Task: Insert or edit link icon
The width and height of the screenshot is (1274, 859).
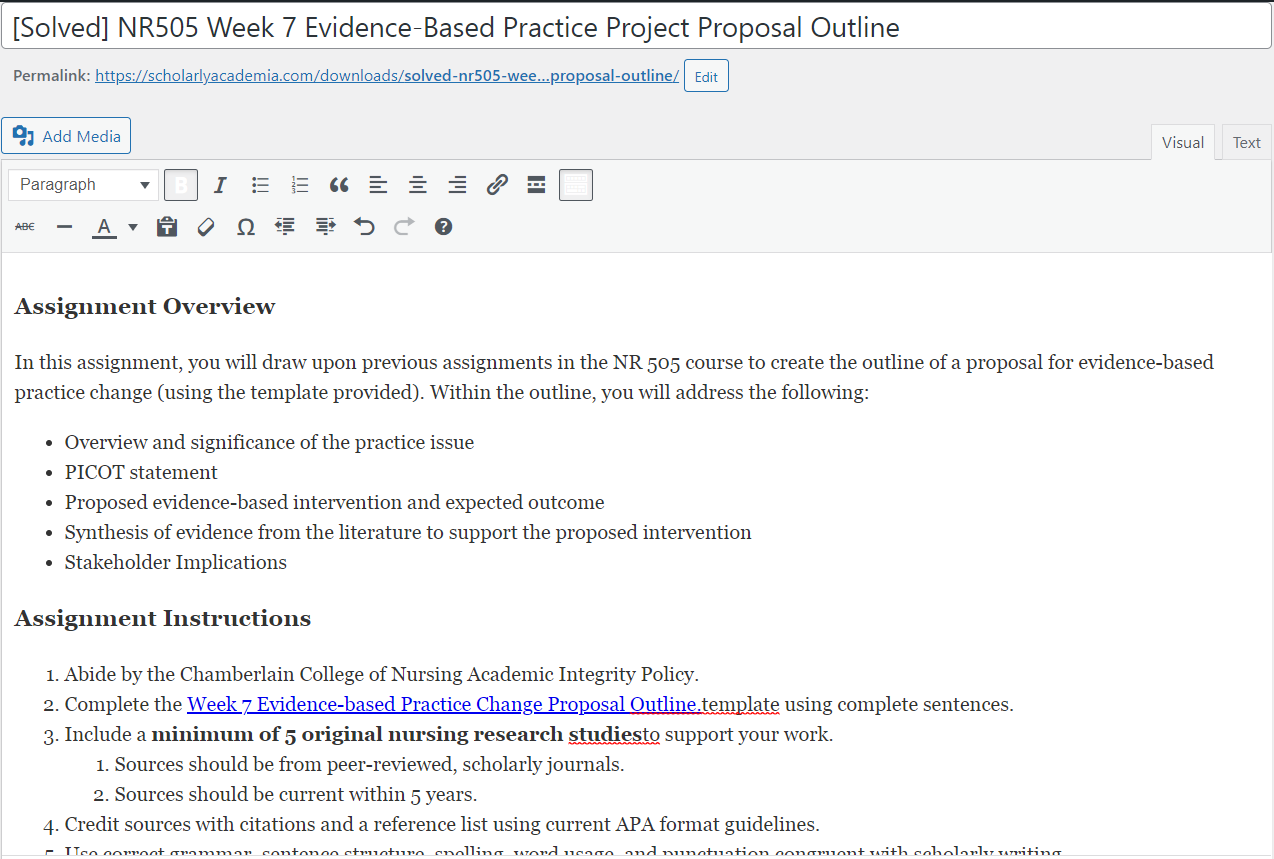Action: [497, 185]
